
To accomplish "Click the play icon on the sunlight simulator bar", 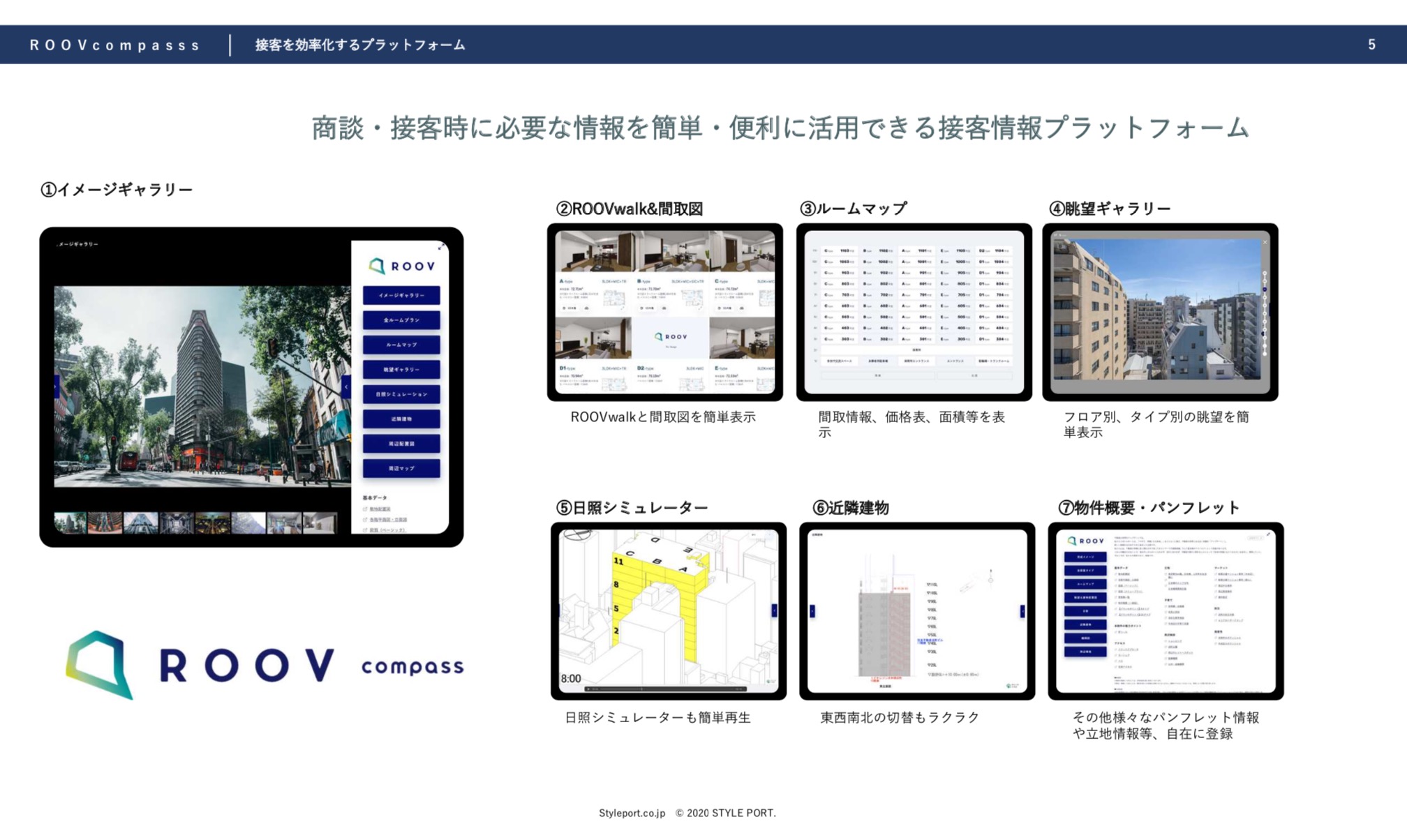I will 588,689.
